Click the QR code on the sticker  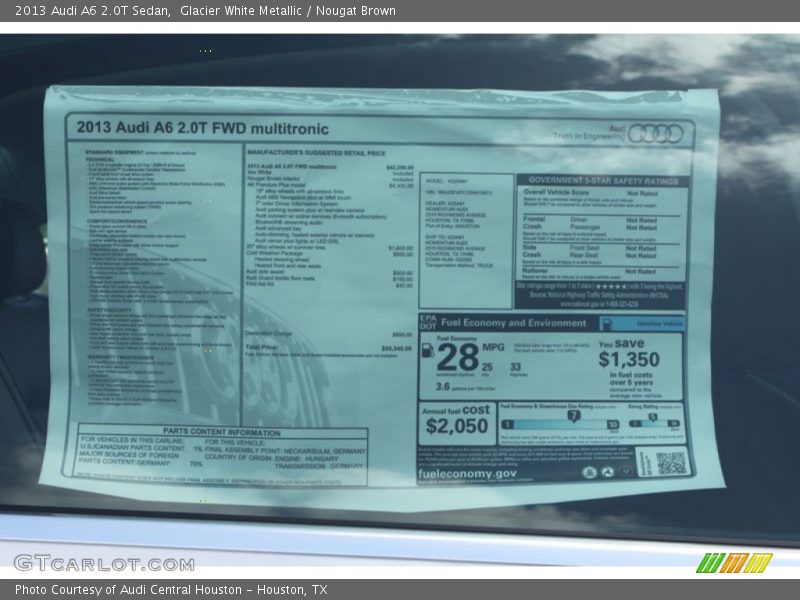click(672, 463)
